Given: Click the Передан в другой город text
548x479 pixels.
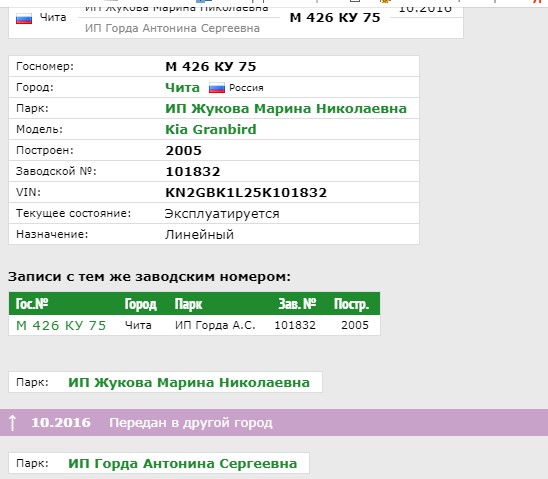Looking at the screenshot, I should (191, 423).
